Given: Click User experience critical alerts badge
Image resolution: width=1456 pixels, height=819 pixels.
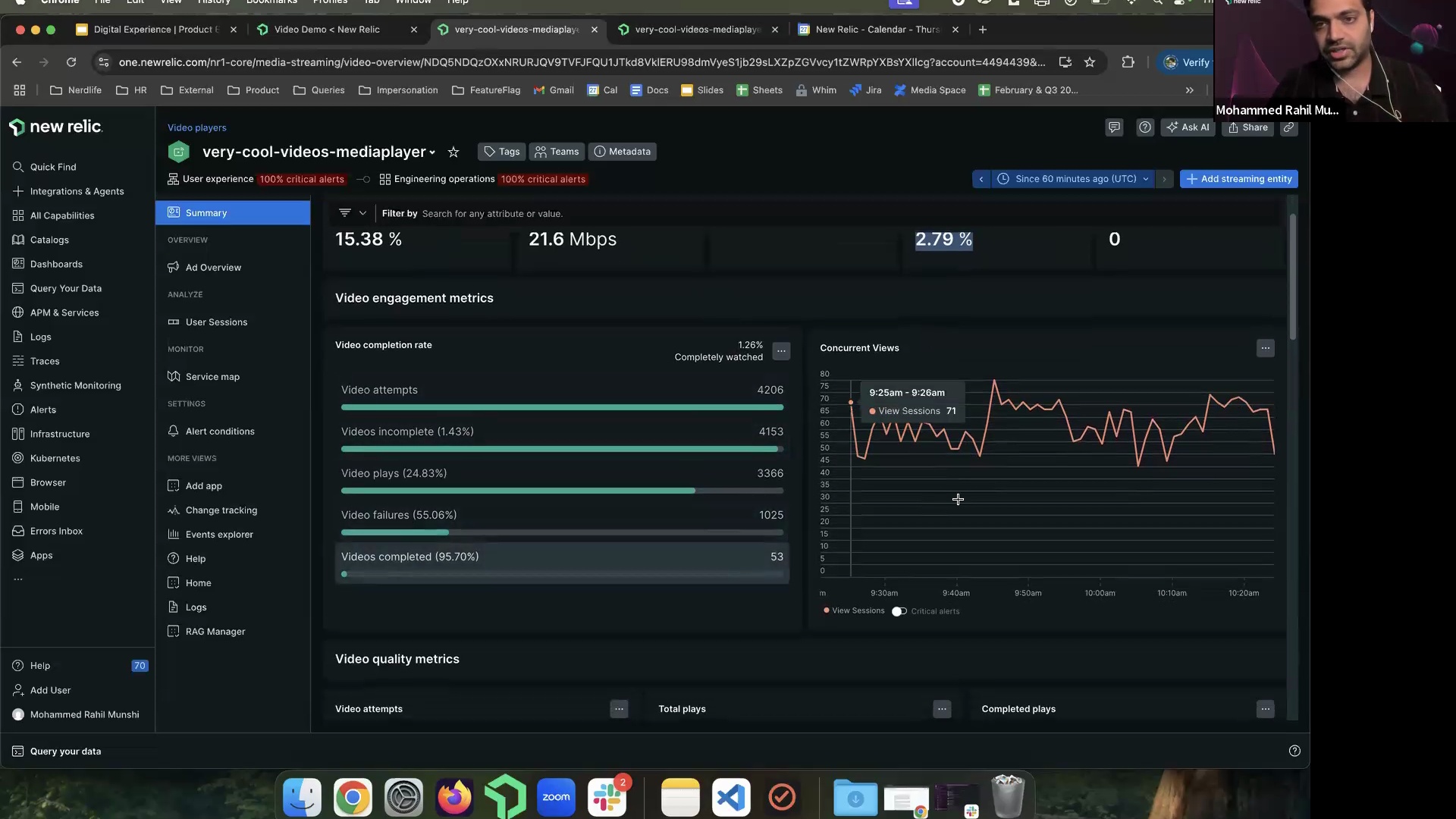Looking at the screenshot, I should pyautogui.click(x=302, y=180).
